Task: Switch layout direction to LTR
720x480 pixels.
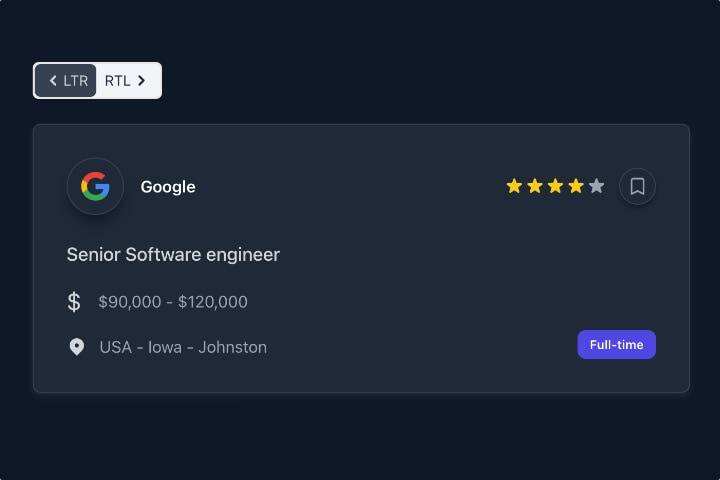Action: click(66, 80)
